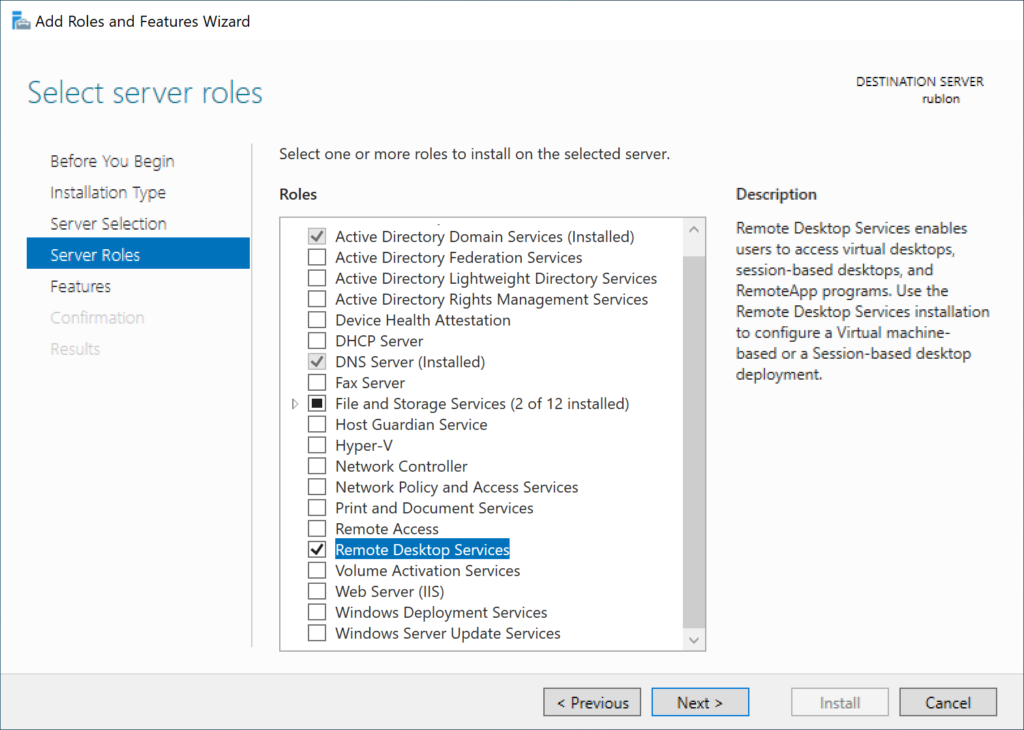Click the roles list scrollbar down arrow
This screenshot has width=1024, height=730.
[x=694, y=639]
